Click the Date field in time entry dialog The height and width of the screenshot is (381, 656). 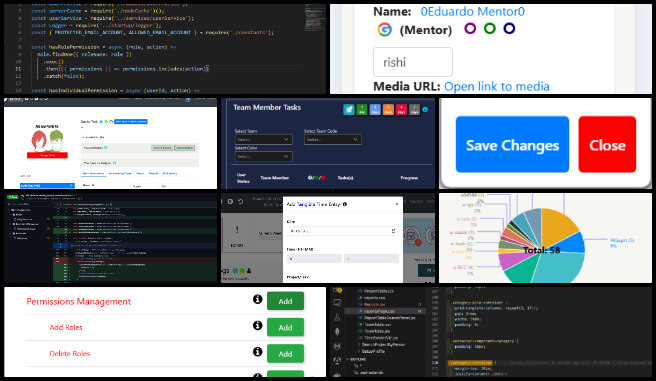[x=342, y=231]
